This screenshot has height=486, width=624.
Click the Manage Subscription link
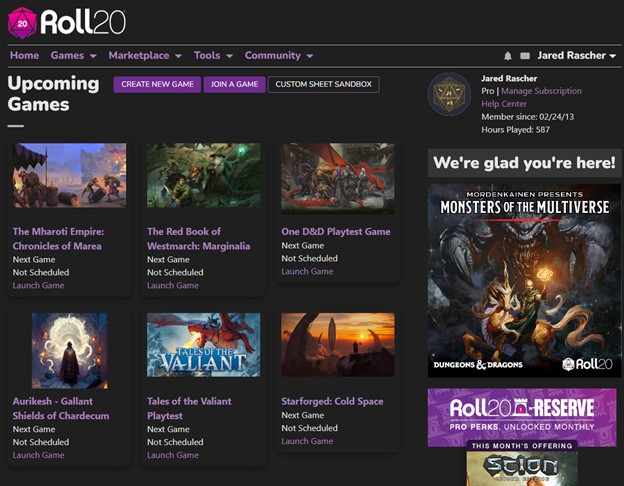541,91
